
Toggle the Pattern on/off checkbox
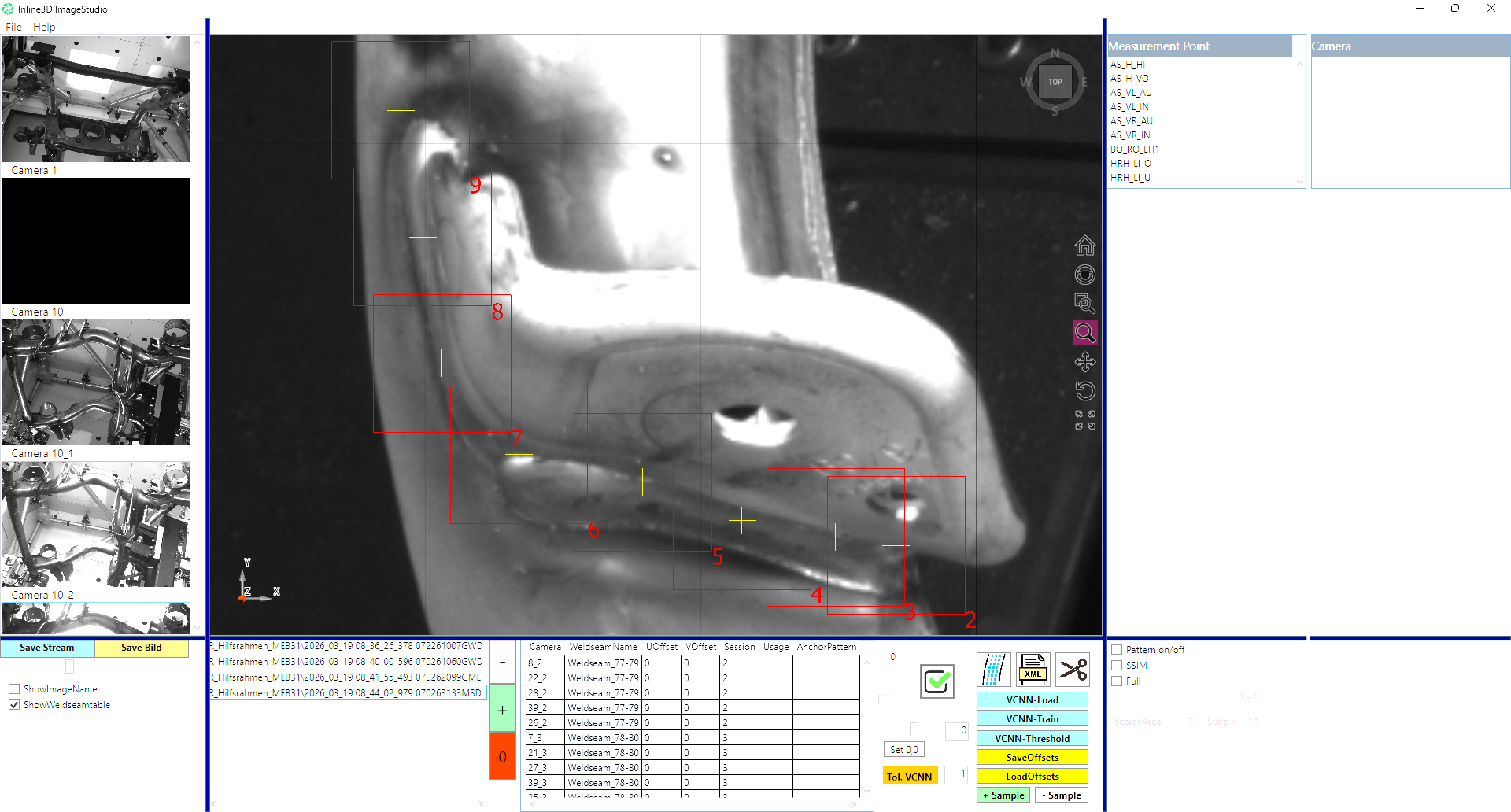coord(1117,650)
